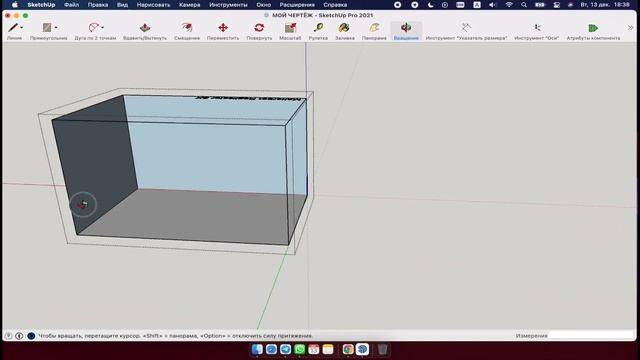The width and height of the screenshot is (640, 360).
Task: Click the dark left wall face
Action: pyautogui.click(x=96, y=163)
